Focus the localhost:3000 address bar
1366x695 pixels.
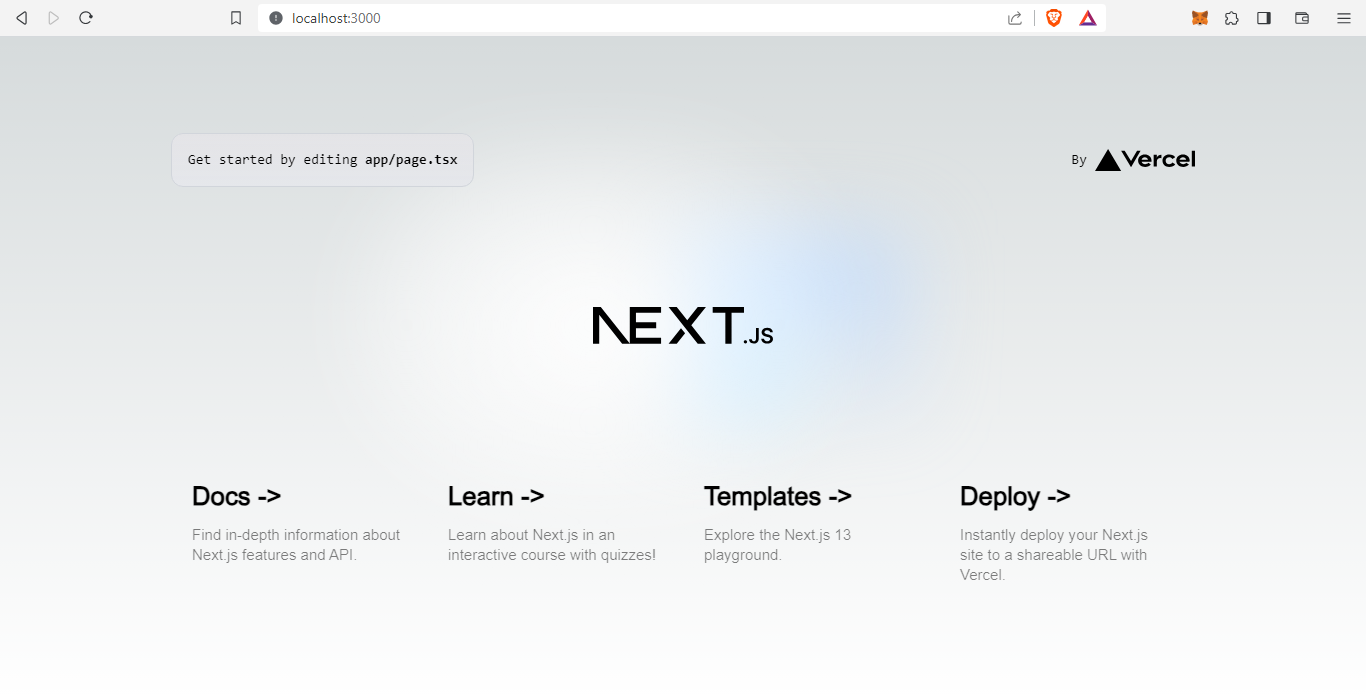600,18
